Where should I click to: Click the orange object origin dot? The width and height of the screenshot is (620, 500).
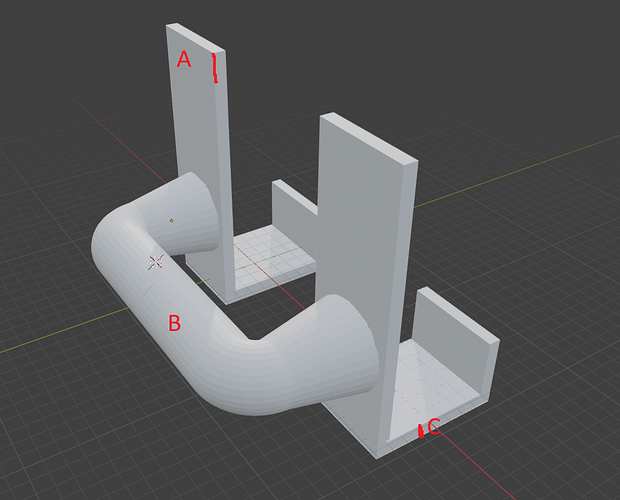[x=172, y=221]
